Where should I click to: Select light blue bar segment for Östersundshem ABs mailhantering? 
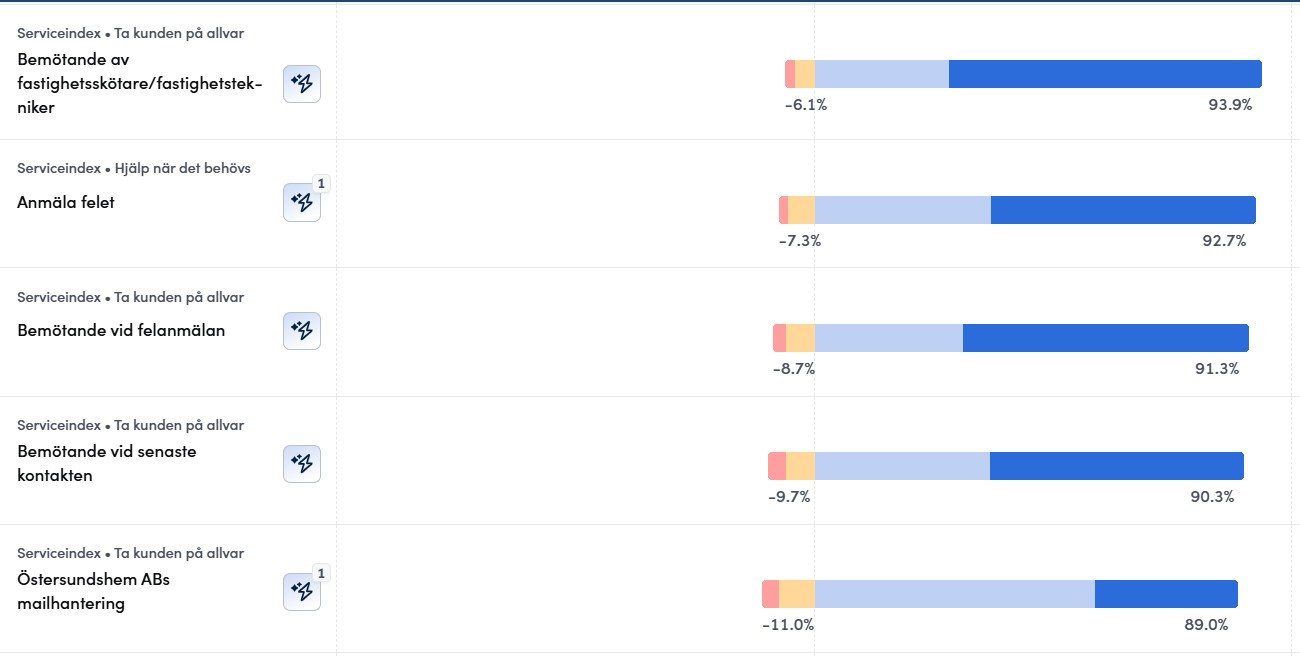(954, 594)
